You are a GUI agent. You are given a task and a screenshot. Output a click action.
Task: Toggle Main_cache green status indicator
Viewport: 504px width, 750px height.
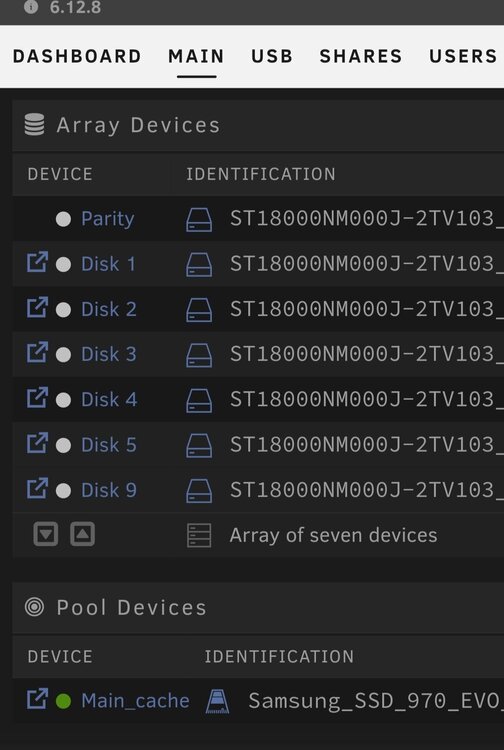[63, 701]
